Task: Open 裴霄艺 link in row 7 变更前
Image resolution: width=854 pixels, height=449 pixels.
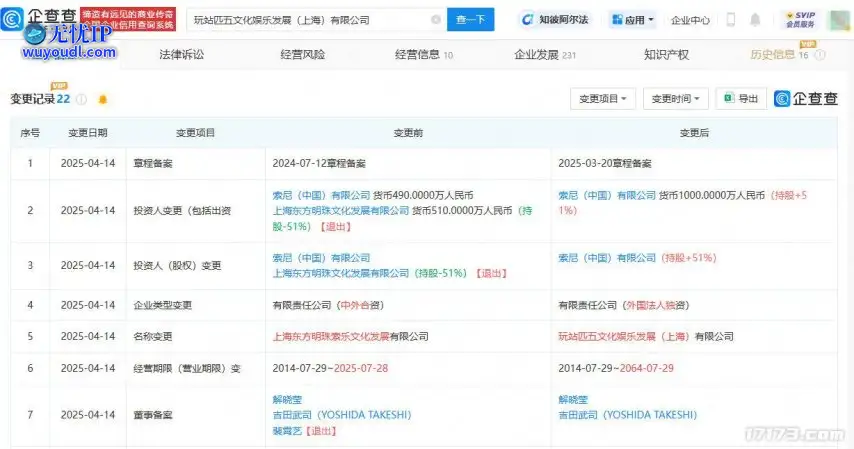Action: point(287,430)
